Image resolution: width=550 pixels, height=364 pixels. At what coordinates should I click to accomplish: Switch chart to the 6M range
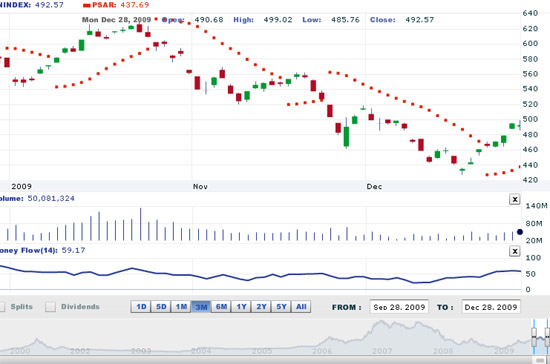click(221, 307)
